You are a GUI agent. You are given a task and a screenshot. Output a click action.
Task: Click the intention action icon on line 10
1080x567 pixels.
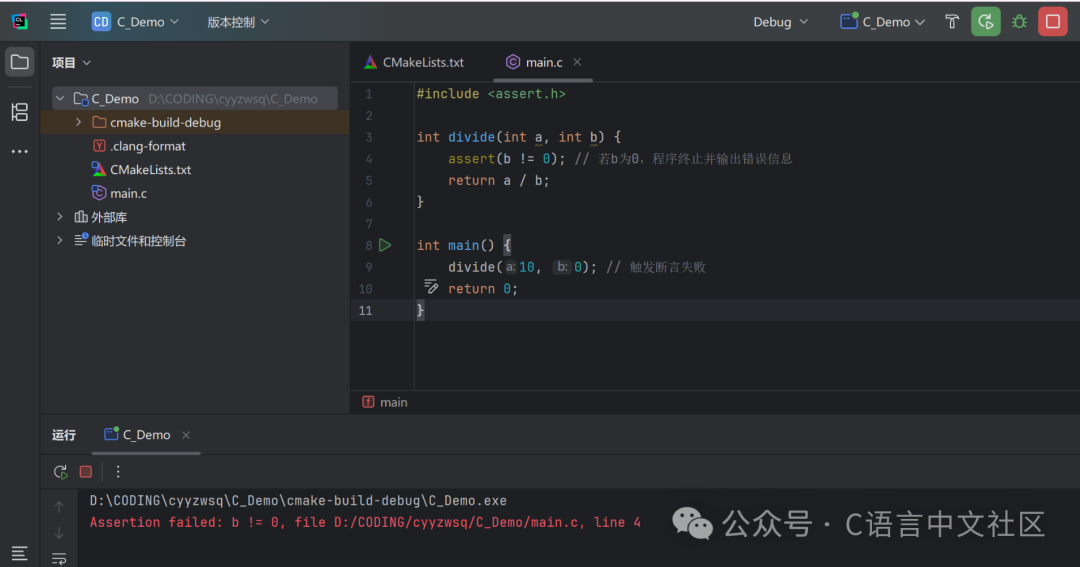tap(431, 286)
